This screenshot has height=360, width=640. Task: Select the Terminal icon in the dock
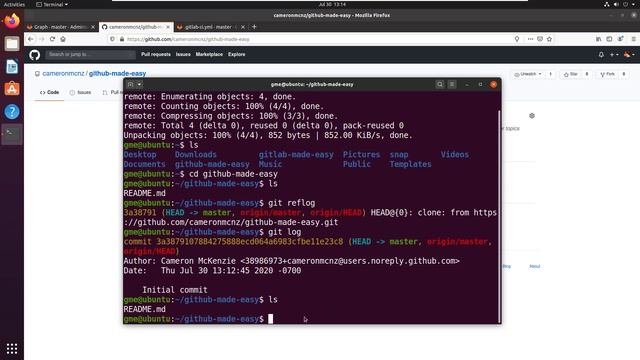click(12, 133)
